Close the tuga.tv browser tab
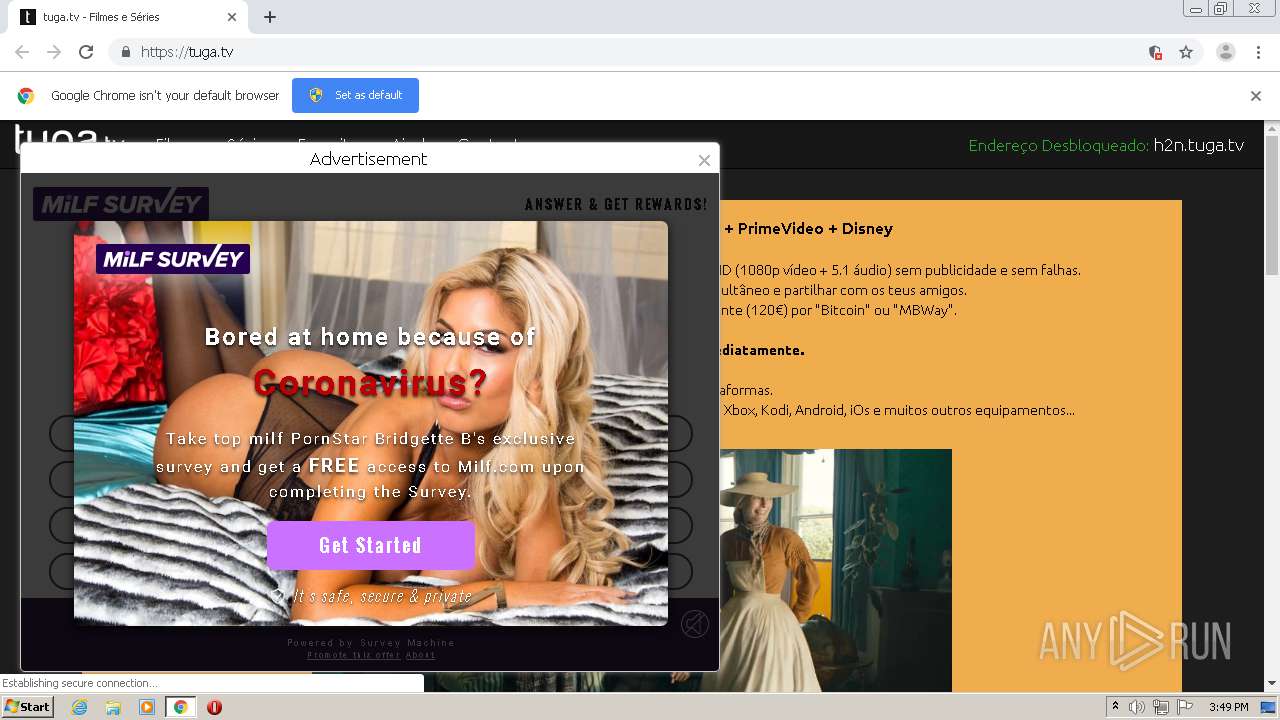Image resolution: width=1280 pixels, height=720 pixels. click(x=232, y=17)
